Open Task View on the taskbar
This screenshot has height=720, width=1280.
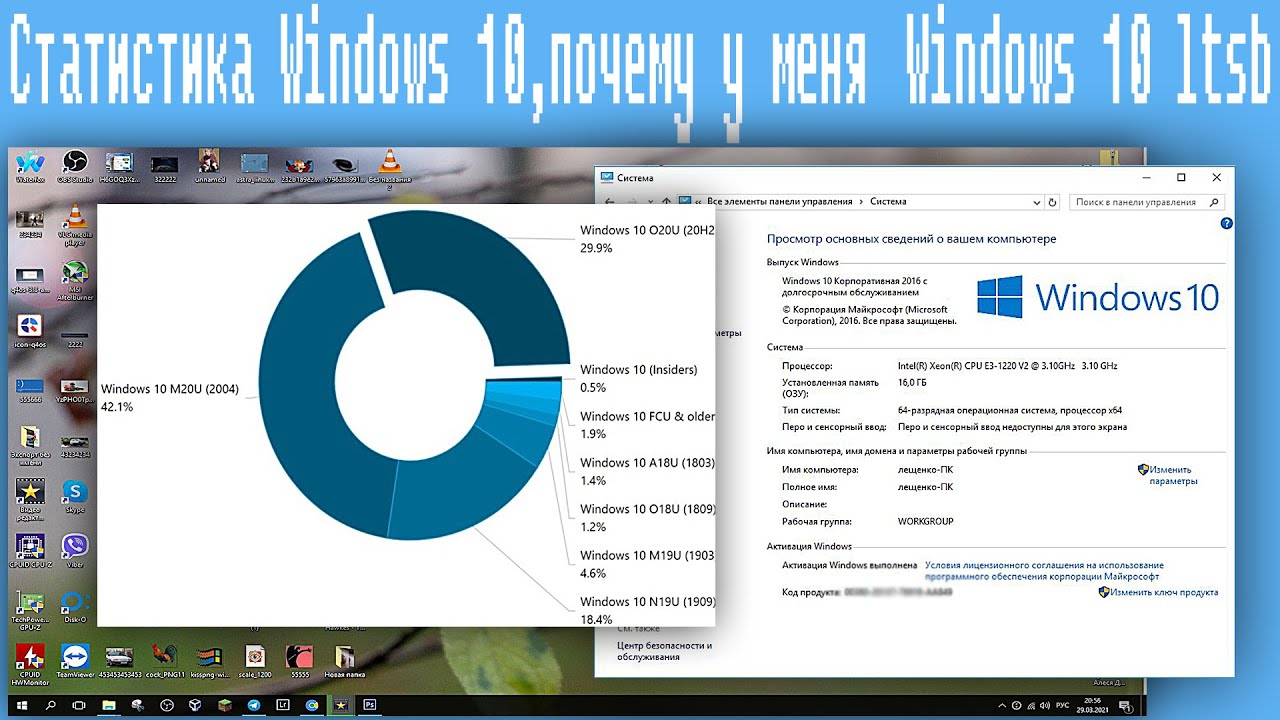click(x=79, y=705)
